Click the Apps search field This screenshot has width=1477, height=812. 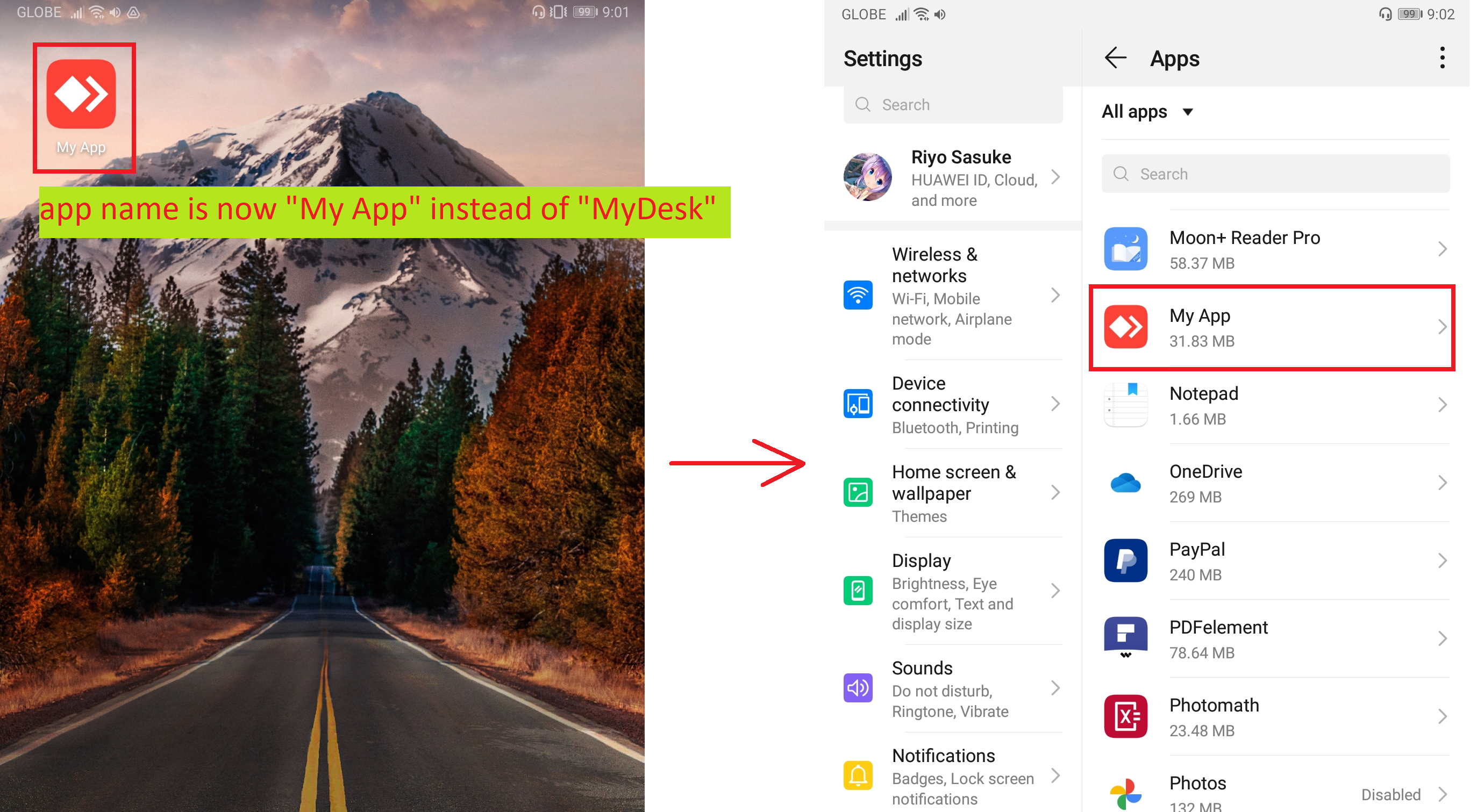tap(1275, 174)
